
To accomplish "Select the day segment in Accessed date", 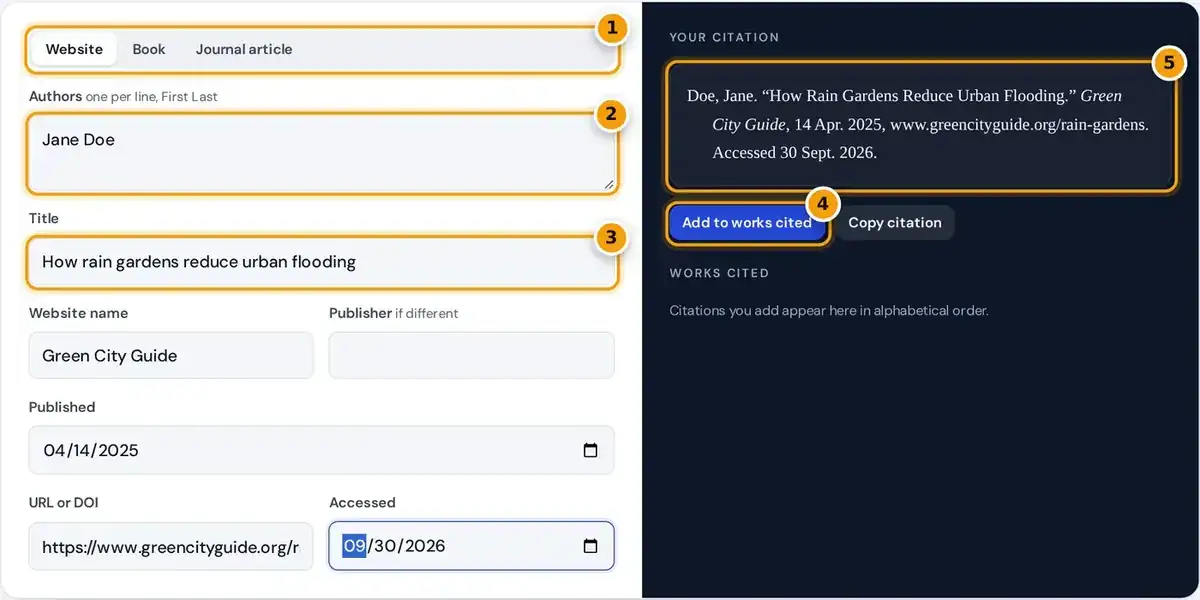I will point(385,546).
